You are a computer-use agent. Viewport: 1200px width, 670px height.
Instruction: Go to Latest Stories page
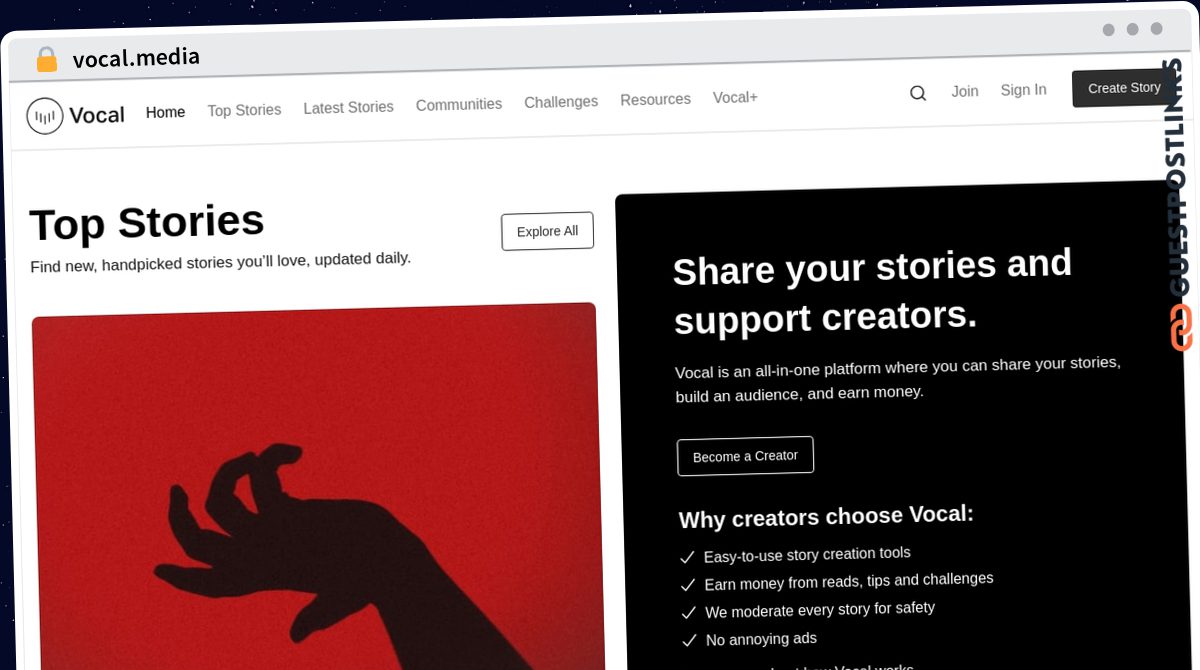348,107
